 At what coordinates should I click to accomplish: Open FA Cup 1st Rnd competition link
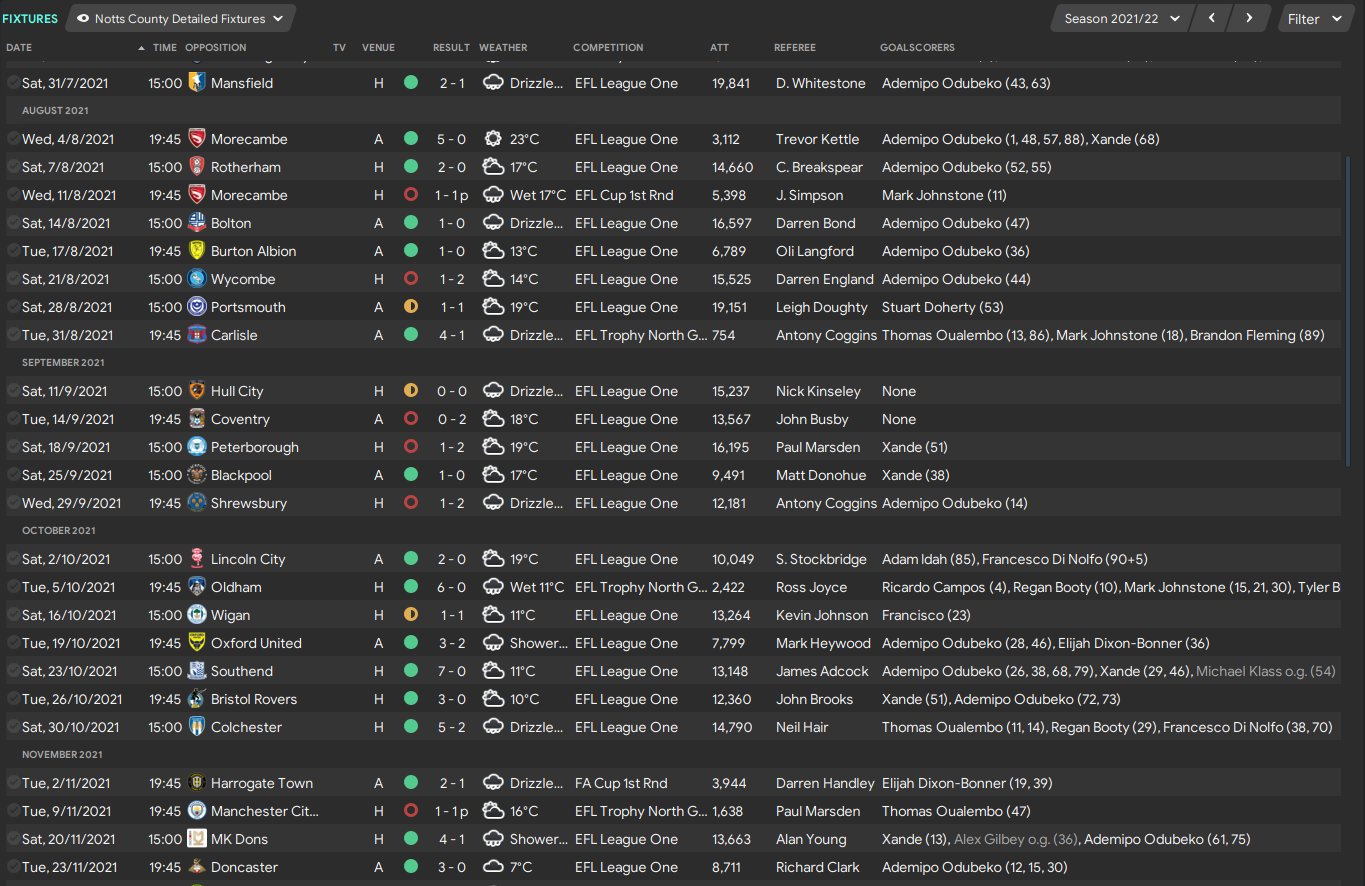click(x=621, y=783)
